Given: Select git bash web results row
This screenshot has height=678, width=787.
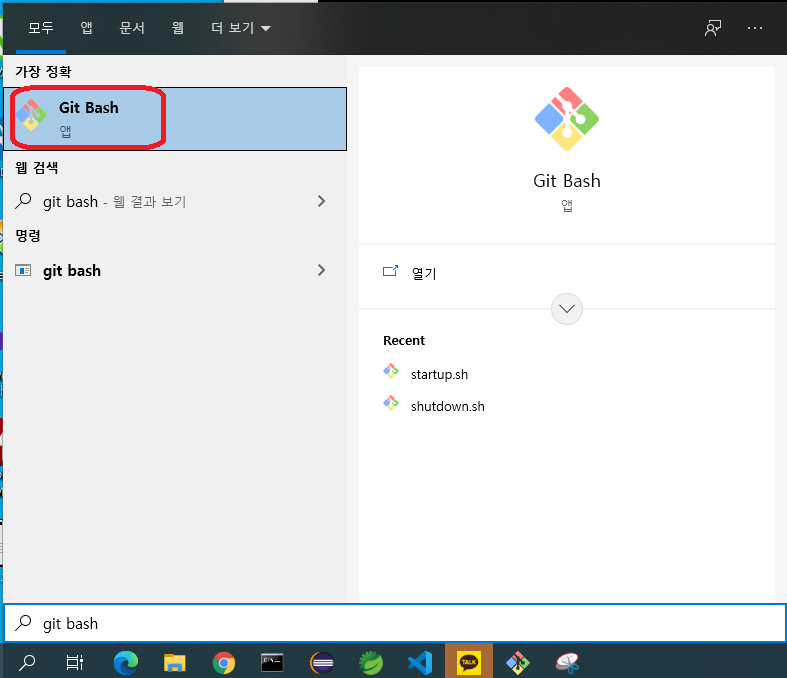Looking at the screenshot, I should (x=175, y=202).
